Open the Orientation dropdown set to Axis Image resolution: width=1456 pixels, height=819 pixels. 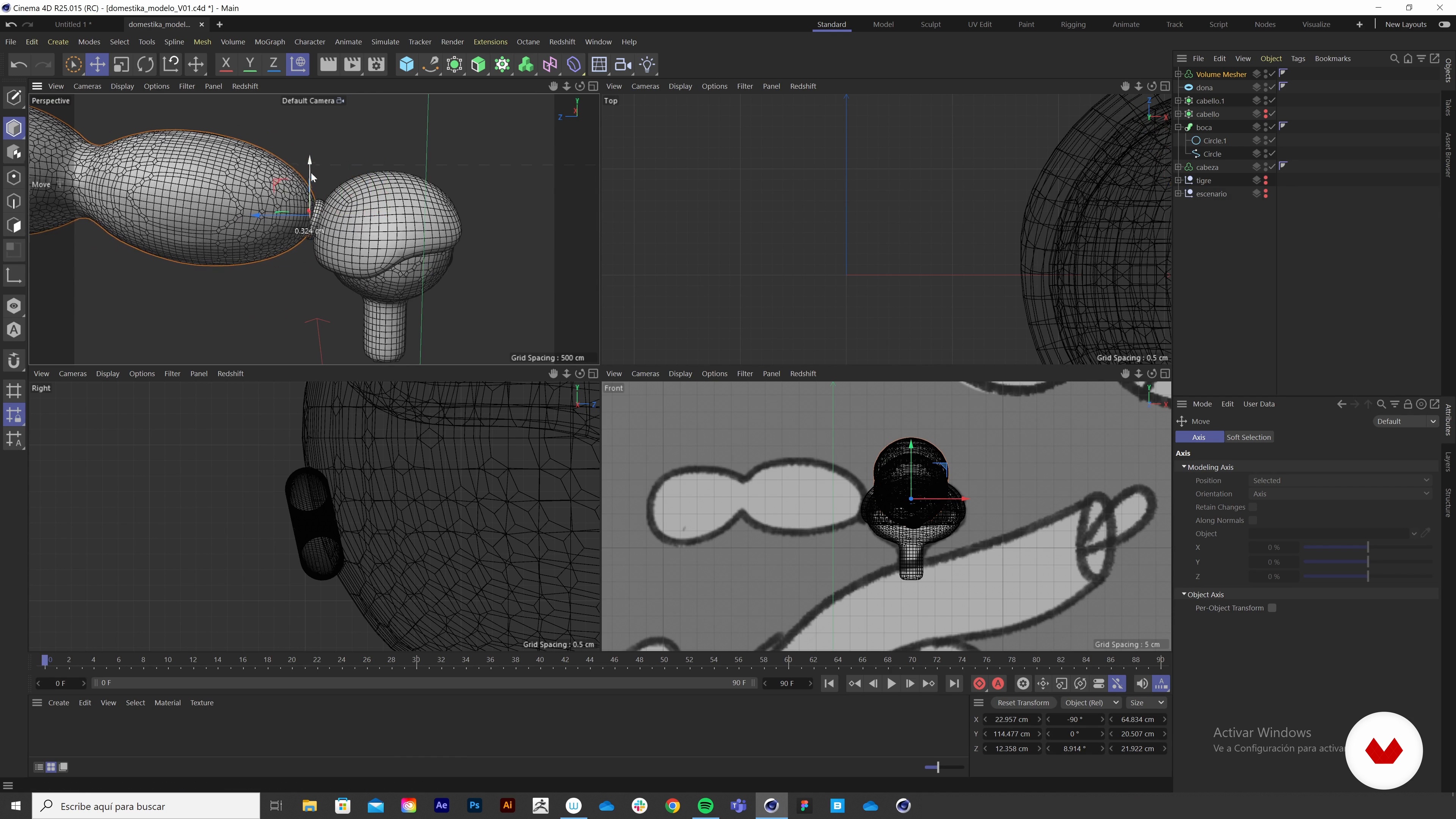(x=1341, y=493)
